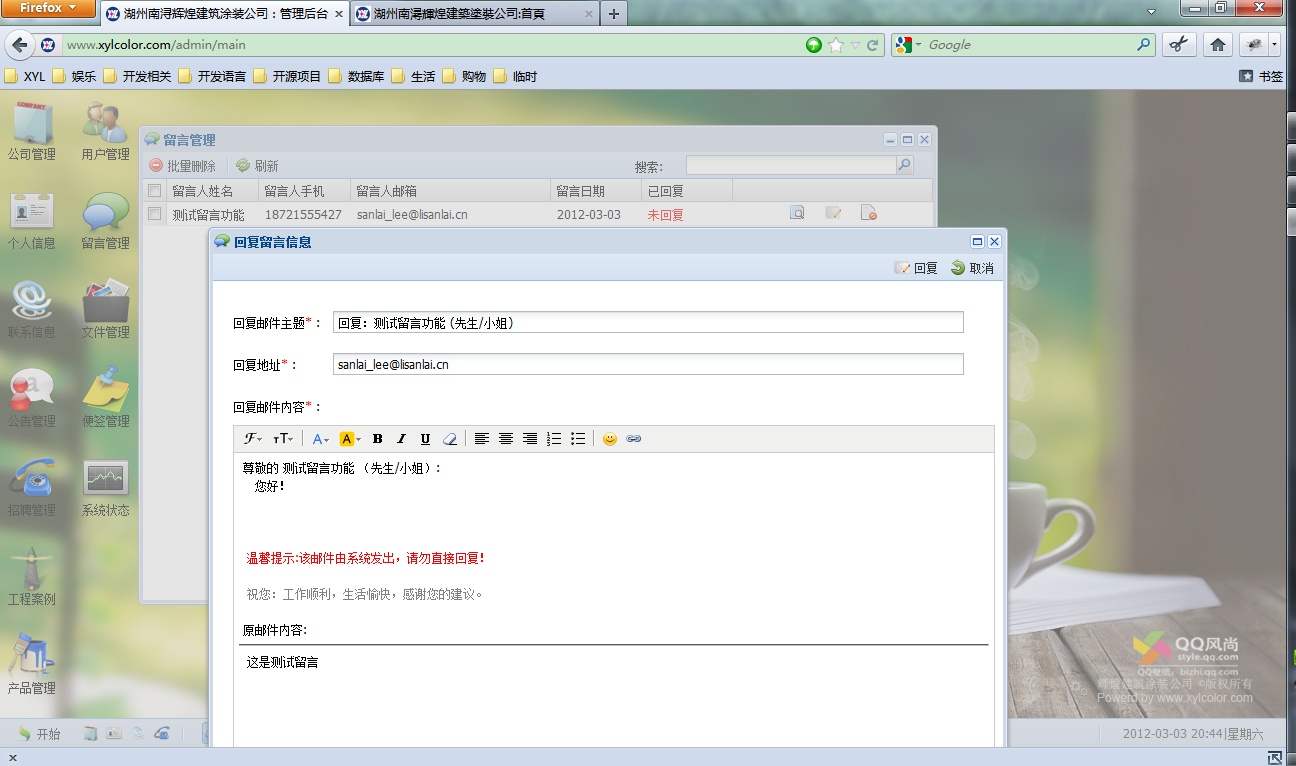Go to the Firefox home page
This screenshot has width=1296, height=766.
click(x=1217, y=45)
